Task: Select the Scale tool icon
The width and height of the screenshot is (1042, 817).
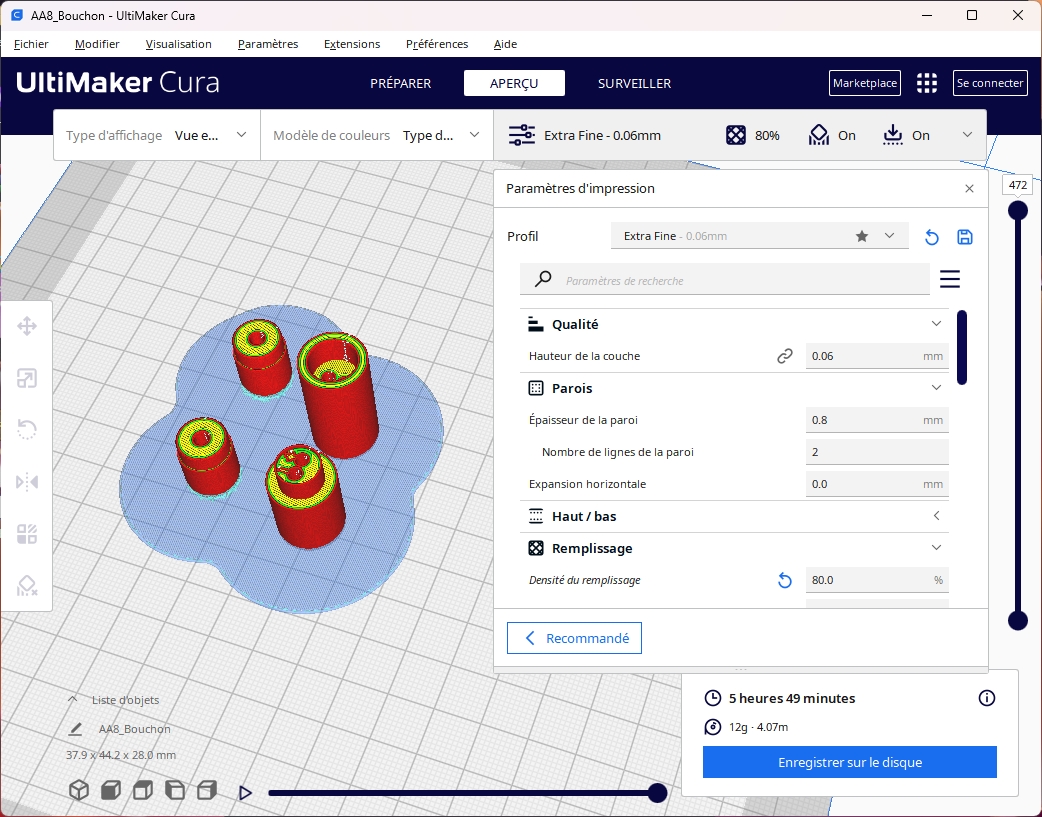Action: (x=27, y=378)
